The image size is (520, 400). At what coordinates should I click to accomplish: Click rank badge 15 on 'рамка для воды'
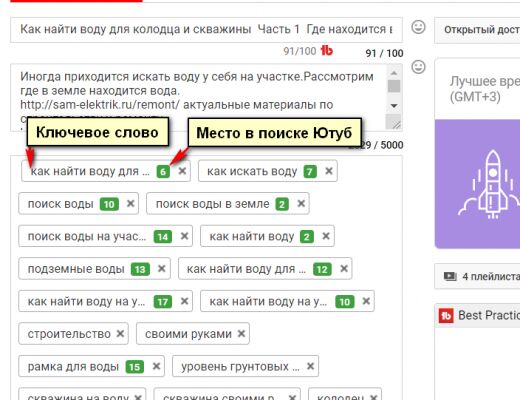[x=134, y=367]
